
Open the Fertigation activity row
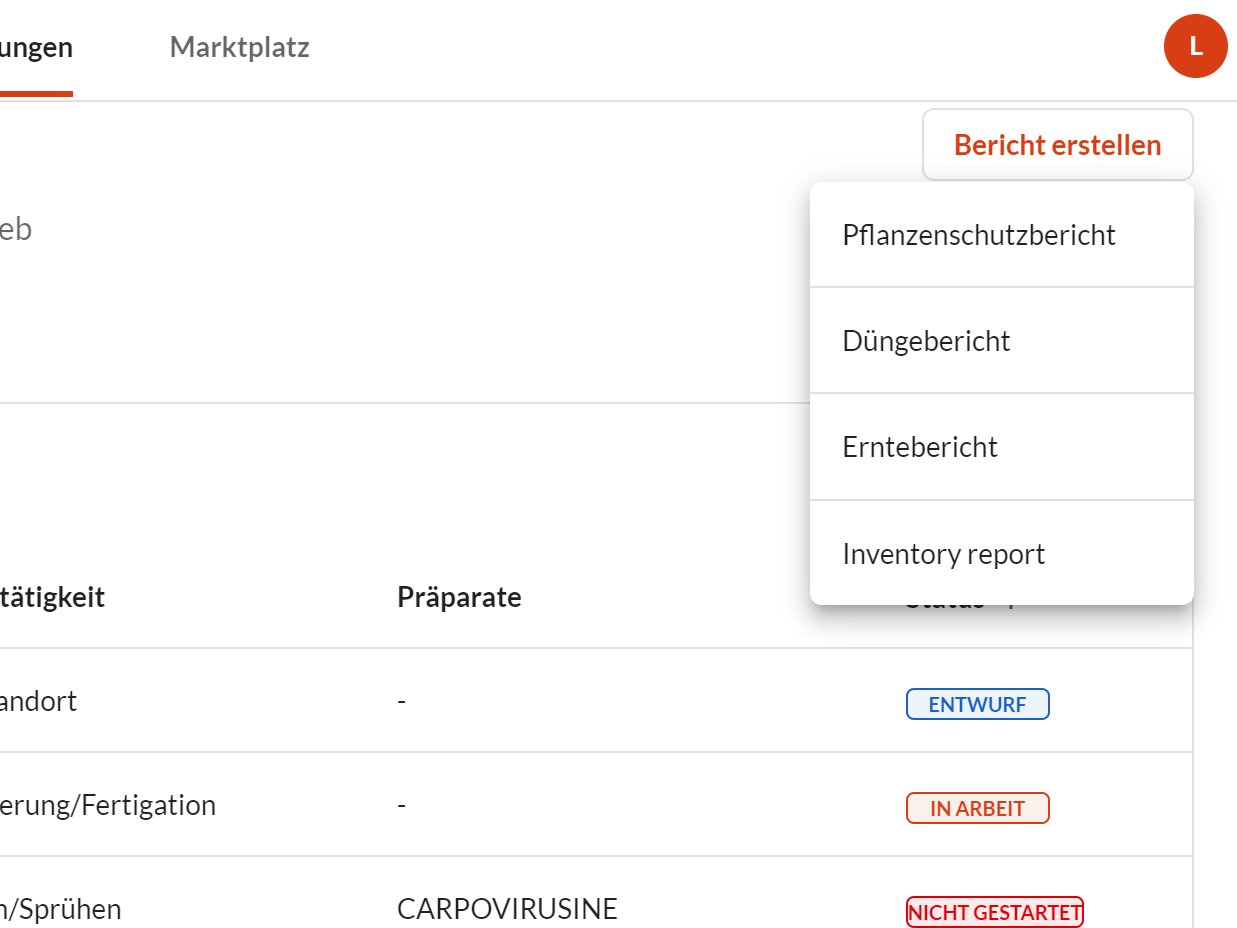point(107,805)
